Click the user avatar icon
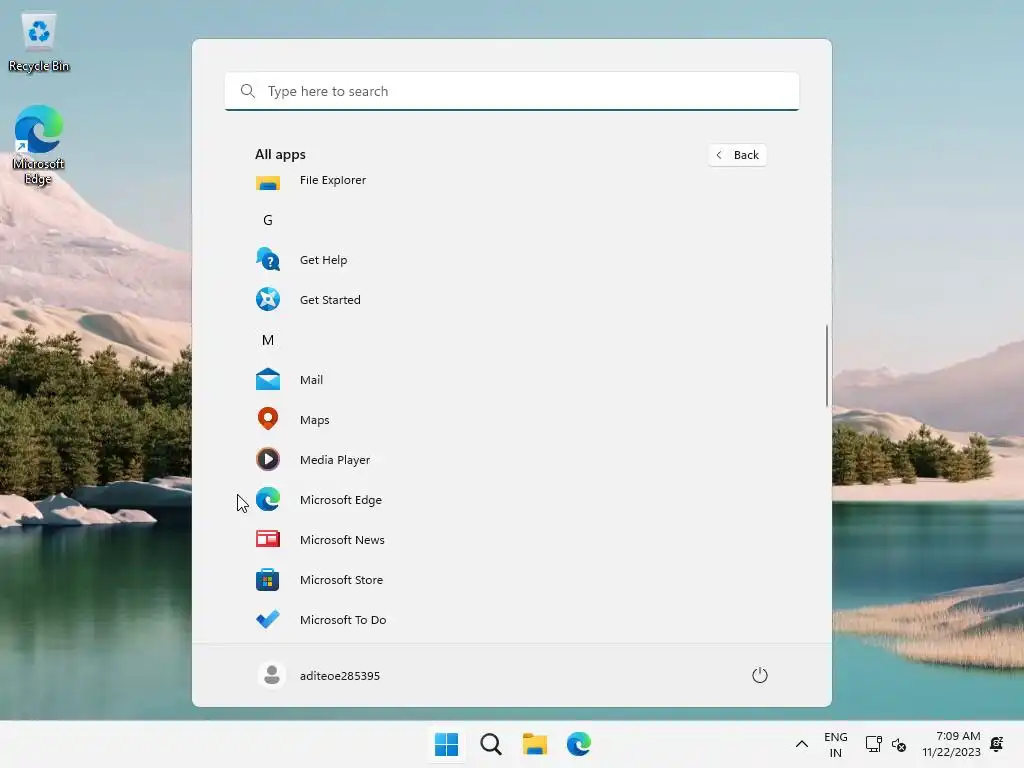This screenshot has height=768, width=1024. [272, 675]
